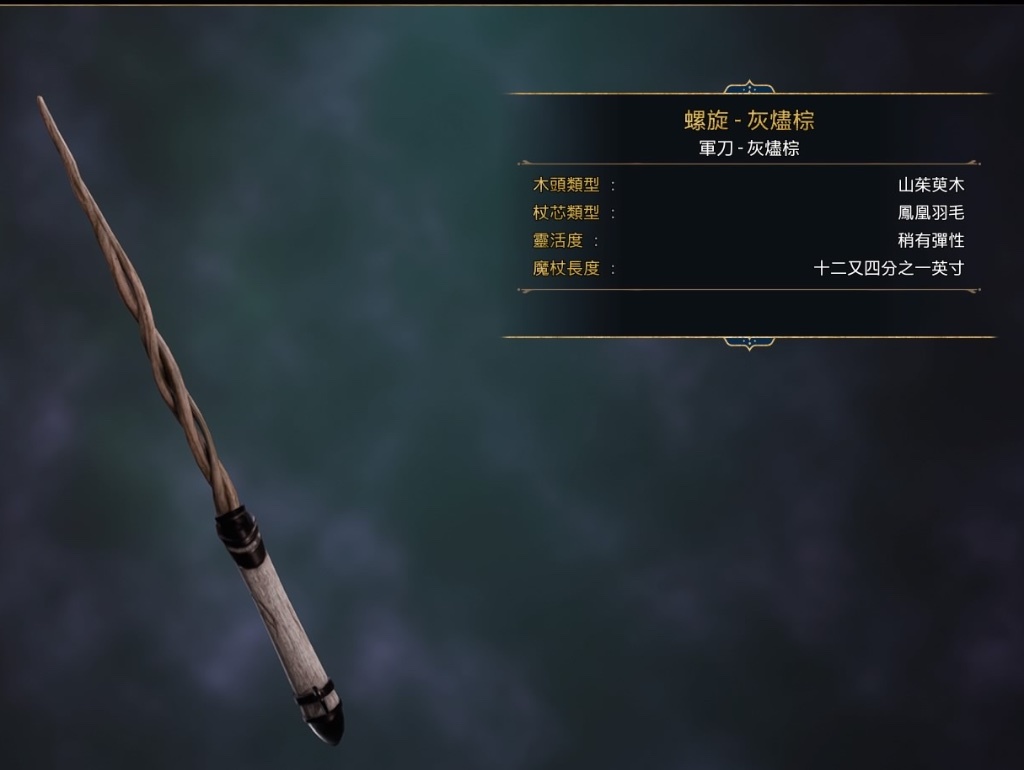Image resolution: width=1024 pixels, height=770 pixels.
Task: Click the 杖芯類型 label
Action: click(x=566, y=213)
